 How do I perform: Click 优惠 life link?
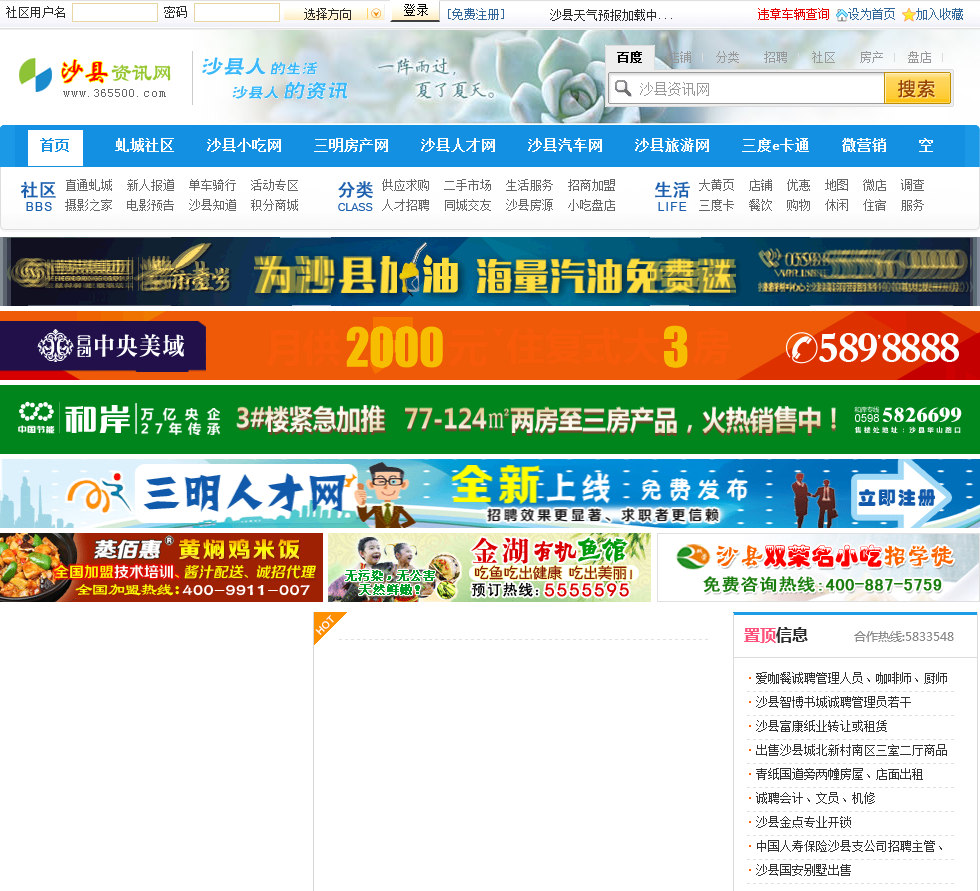point(798,186)
